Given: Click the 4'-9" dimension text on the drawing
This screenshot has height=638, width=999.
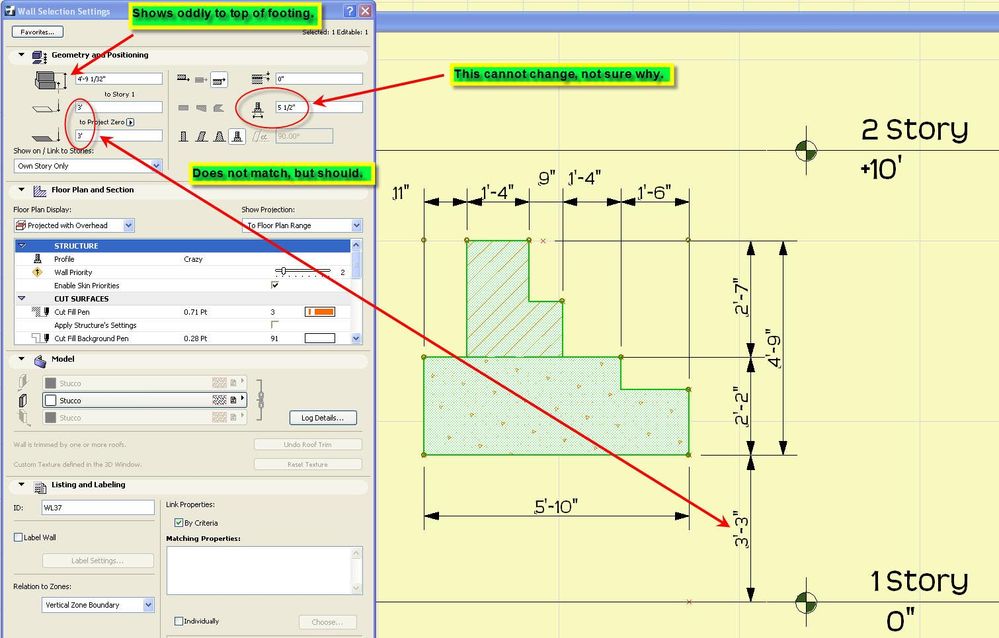Looking at the screenshot, I should pyautogui.click(x=773, y=348).
